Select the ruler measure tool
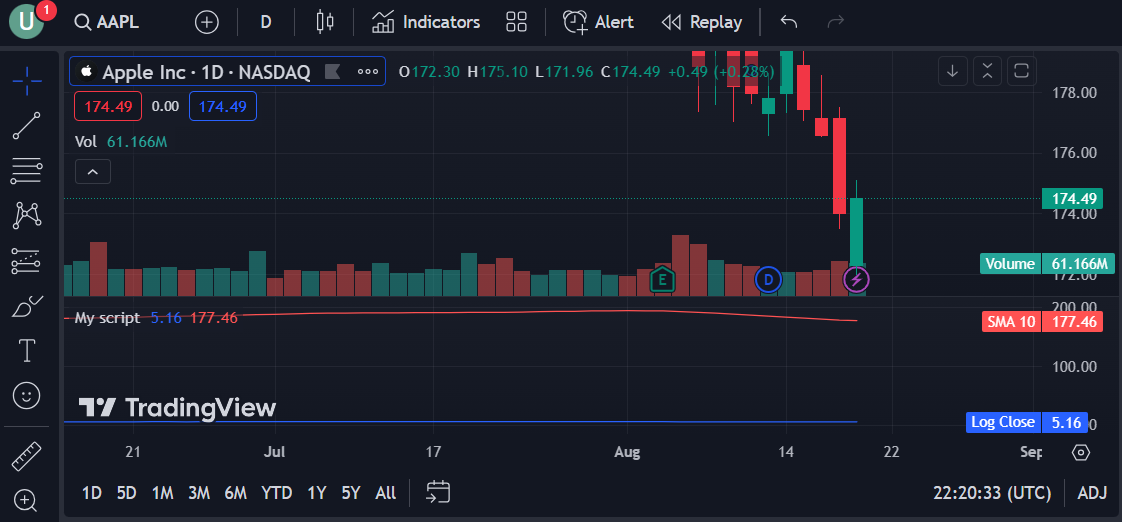Image resolution: width=1122 pixels, height=522 pixels. pos(27,456)
